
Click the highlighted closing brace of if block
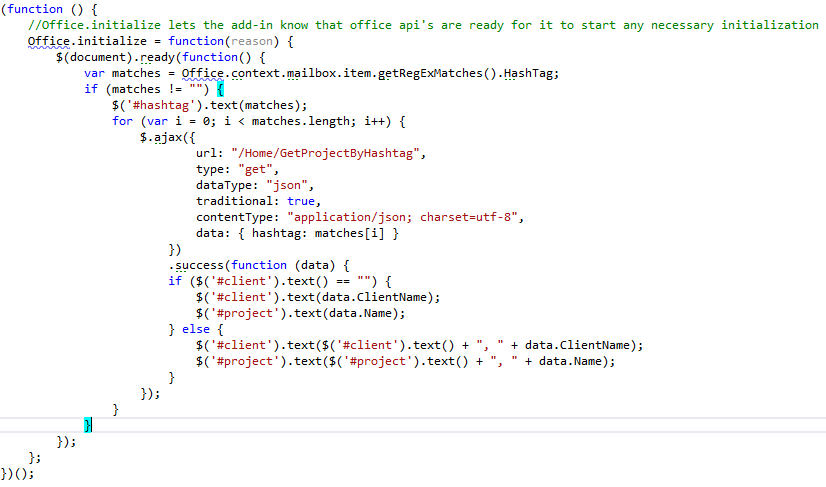click(x=88, y=426)
